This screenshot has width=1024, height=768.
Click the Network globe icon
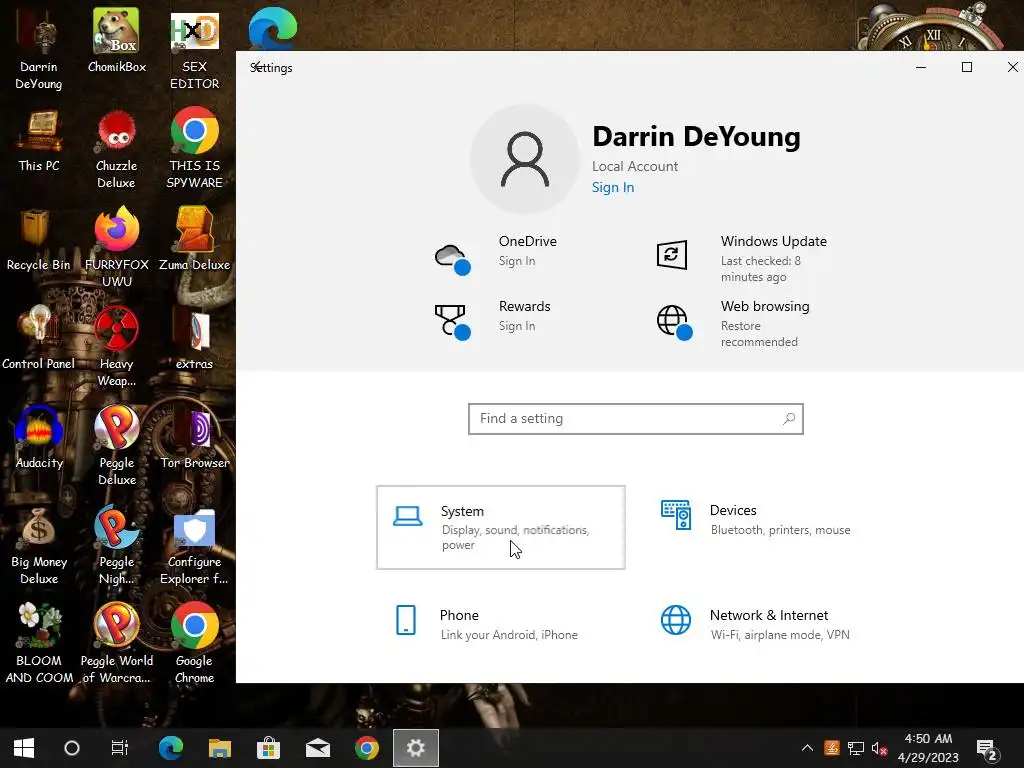coord(676,620)
